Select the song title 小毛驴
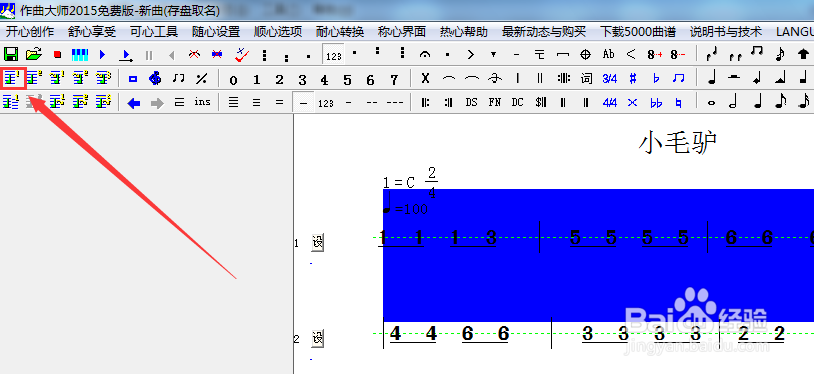 click(677, 143)
